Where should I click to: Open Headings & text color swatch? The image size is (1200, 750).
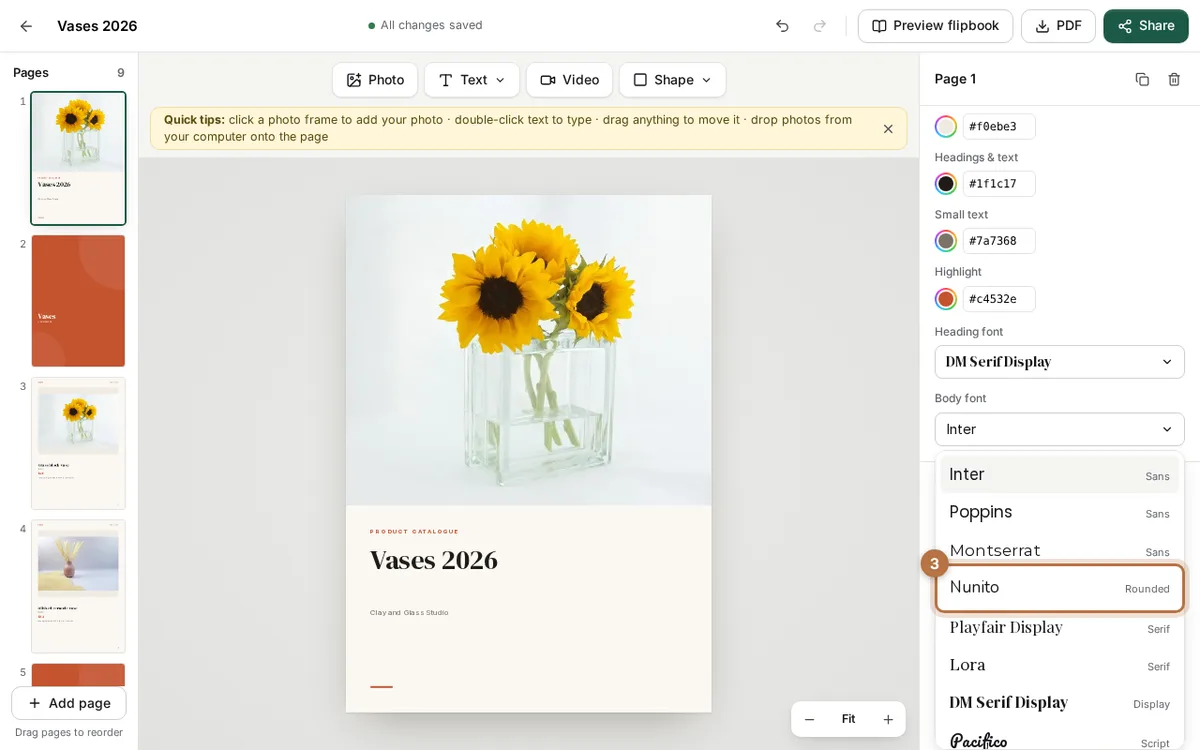click(x=946, y=184)
